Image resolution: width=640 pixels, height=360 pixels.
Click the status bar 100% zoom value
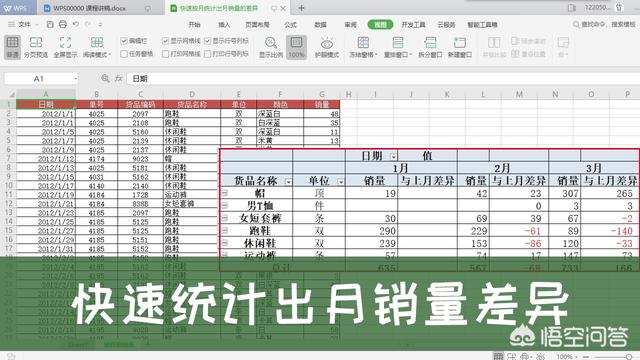[564, 357]
